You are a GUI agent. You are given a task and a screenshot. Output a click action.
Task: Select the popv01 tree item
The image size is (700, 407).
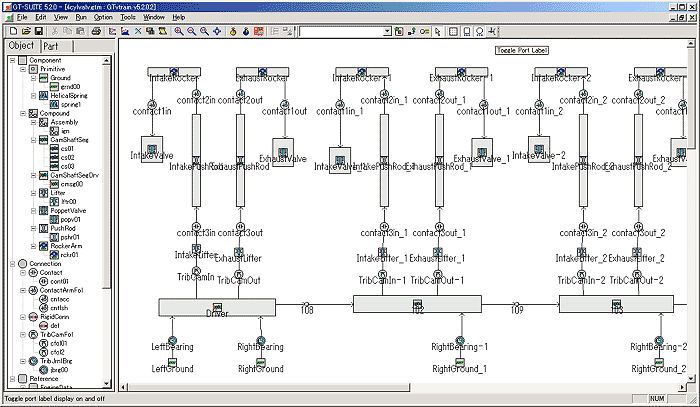coord(71,219)
